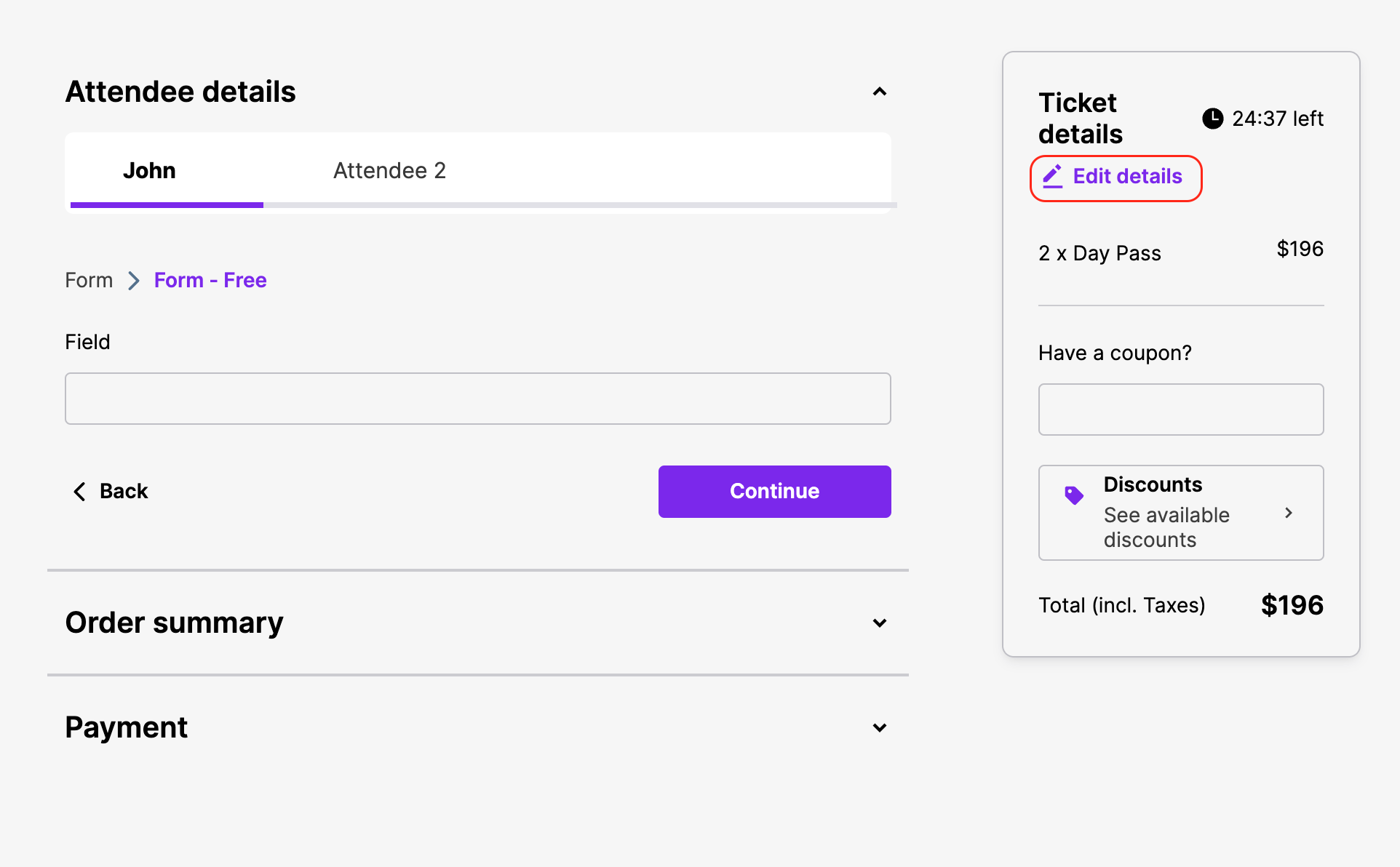Open available discounts via the right chevron
1400x867 pixels.
point(1289,513)
